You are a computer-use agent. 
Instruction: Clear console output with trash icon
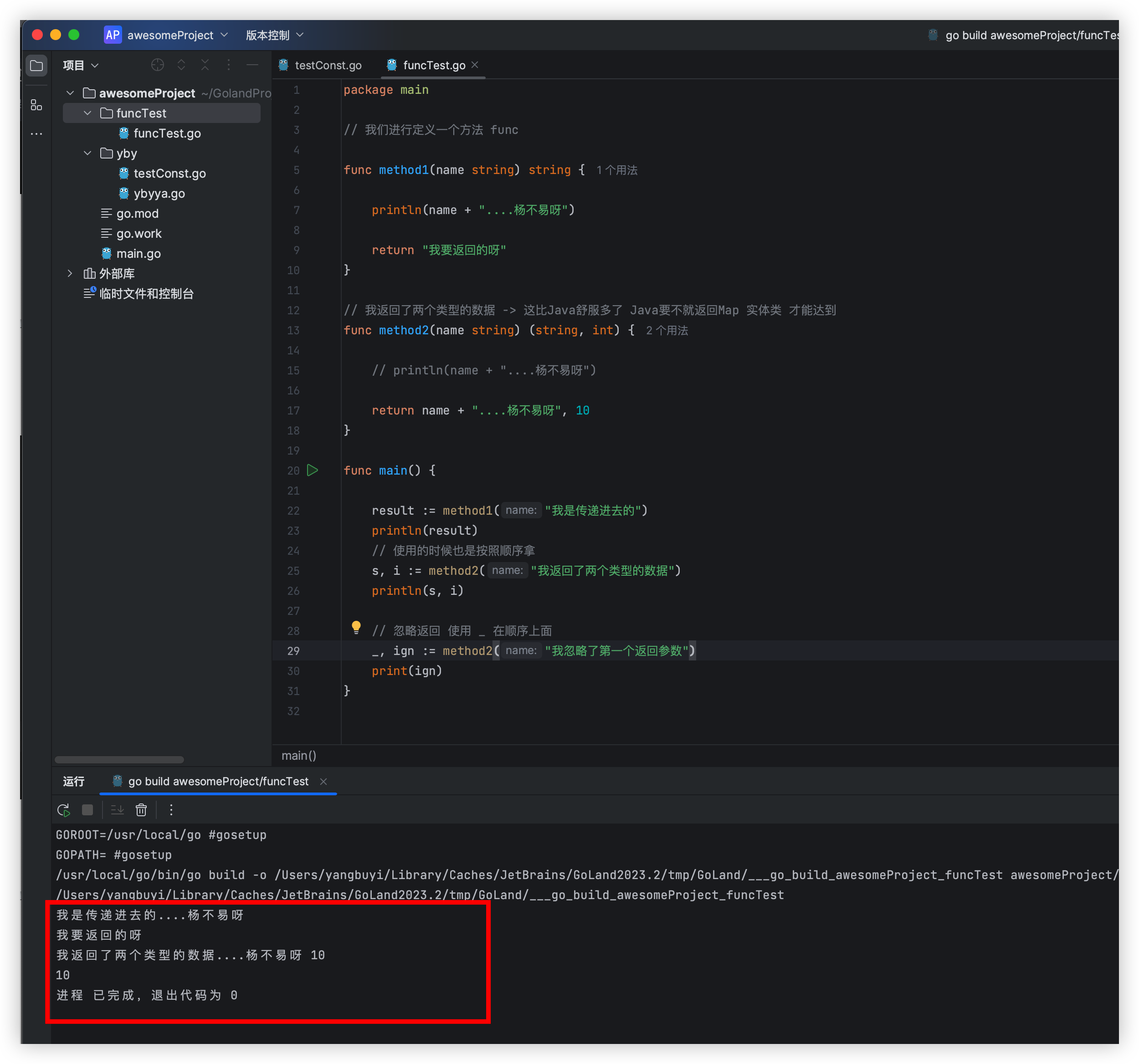click(141, 810)
